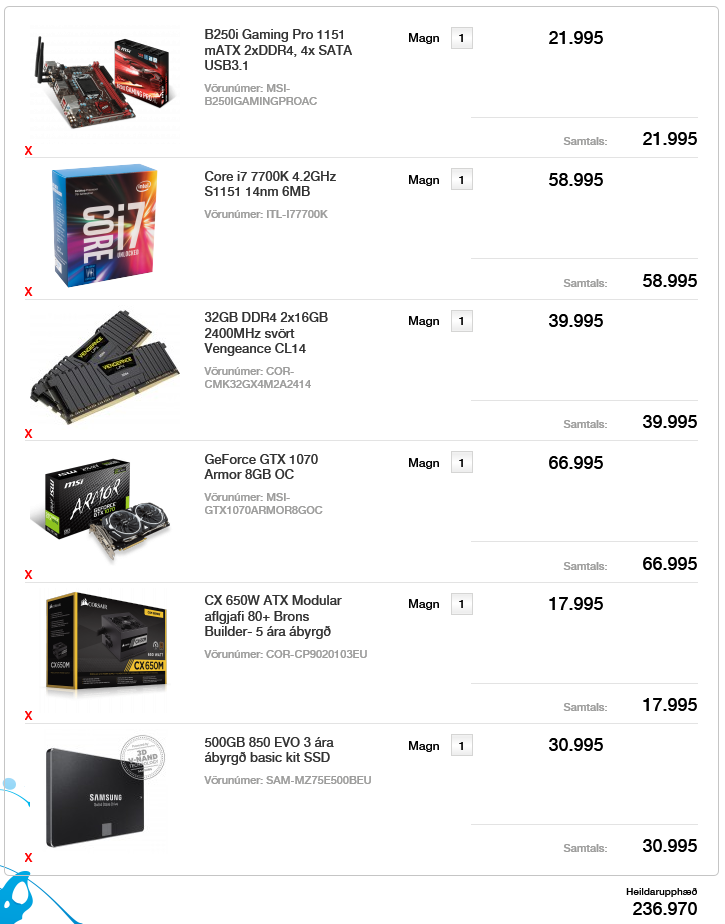This screenshot has height=924, width=725.
Task: Edit quantity field for 500GB 850 EVO
Action: coord(462,745)
